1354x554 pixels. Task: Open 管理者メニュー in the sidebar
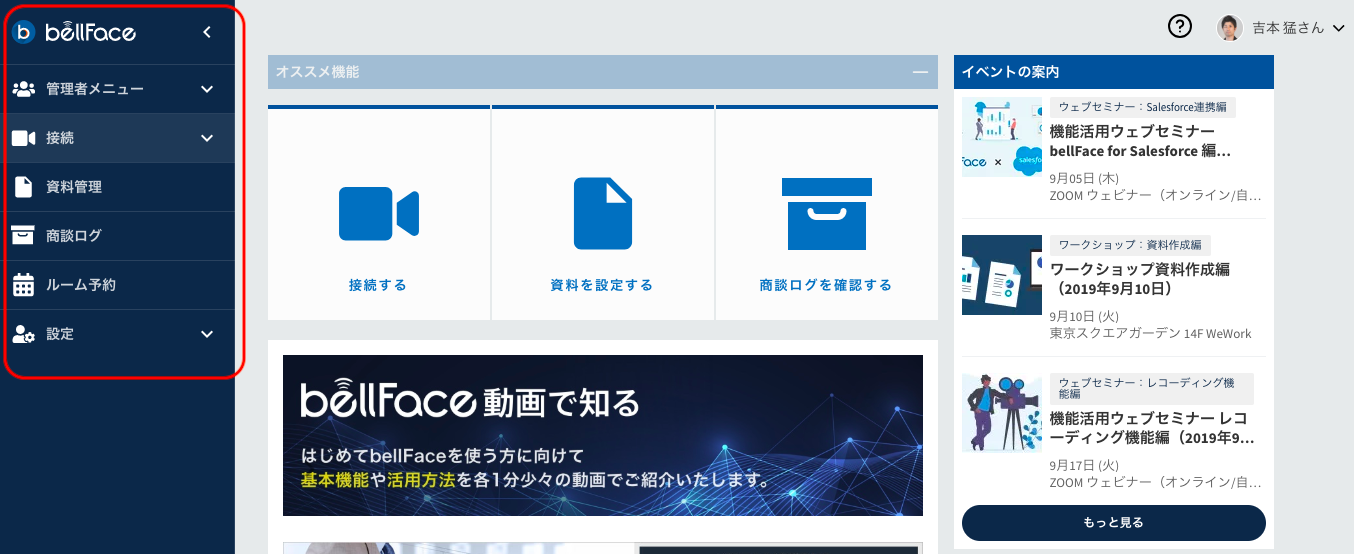tap(118, 89)
